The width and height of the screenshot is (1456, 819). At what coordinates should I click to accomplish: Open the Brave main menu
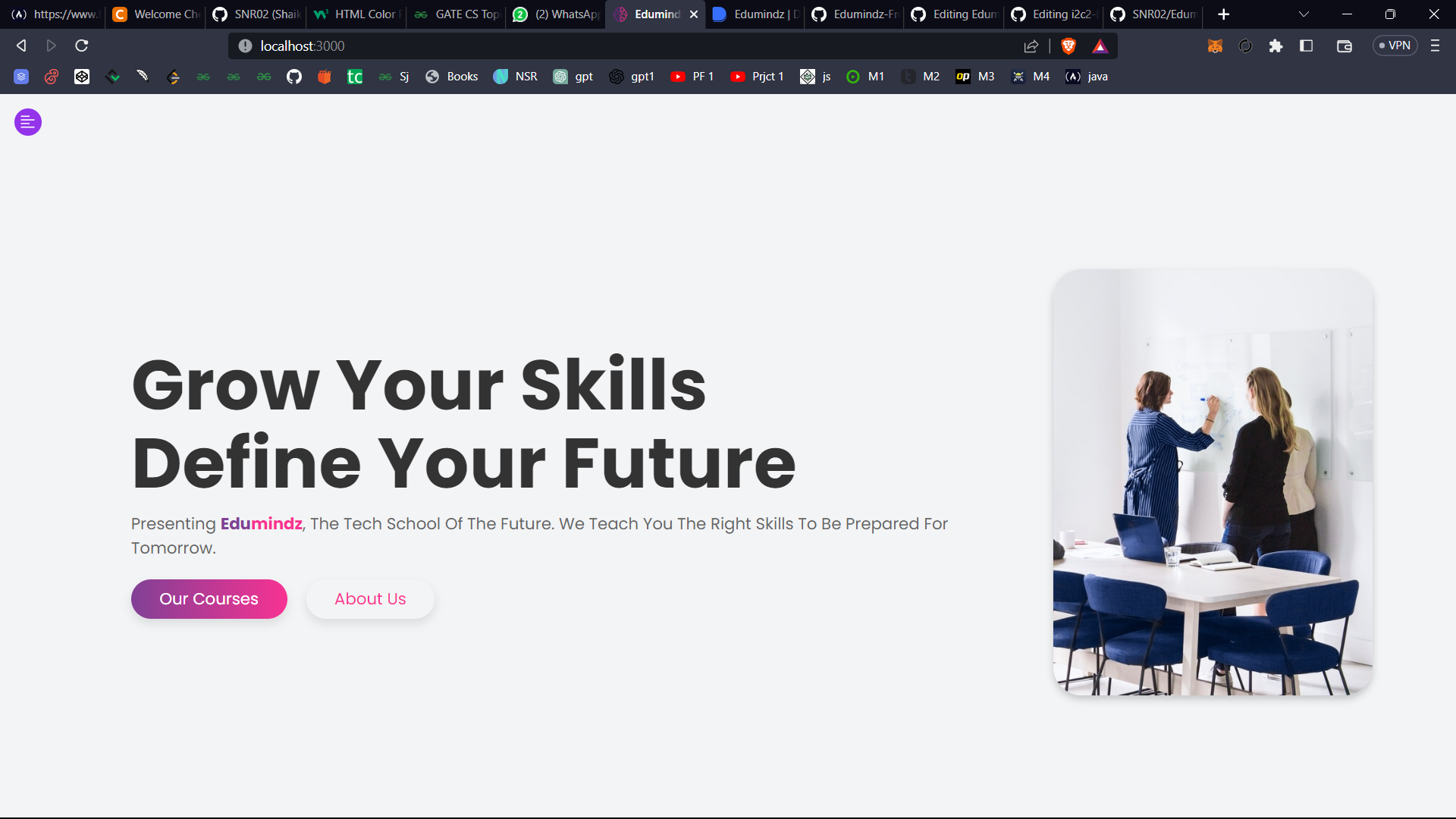point(1435,46)
